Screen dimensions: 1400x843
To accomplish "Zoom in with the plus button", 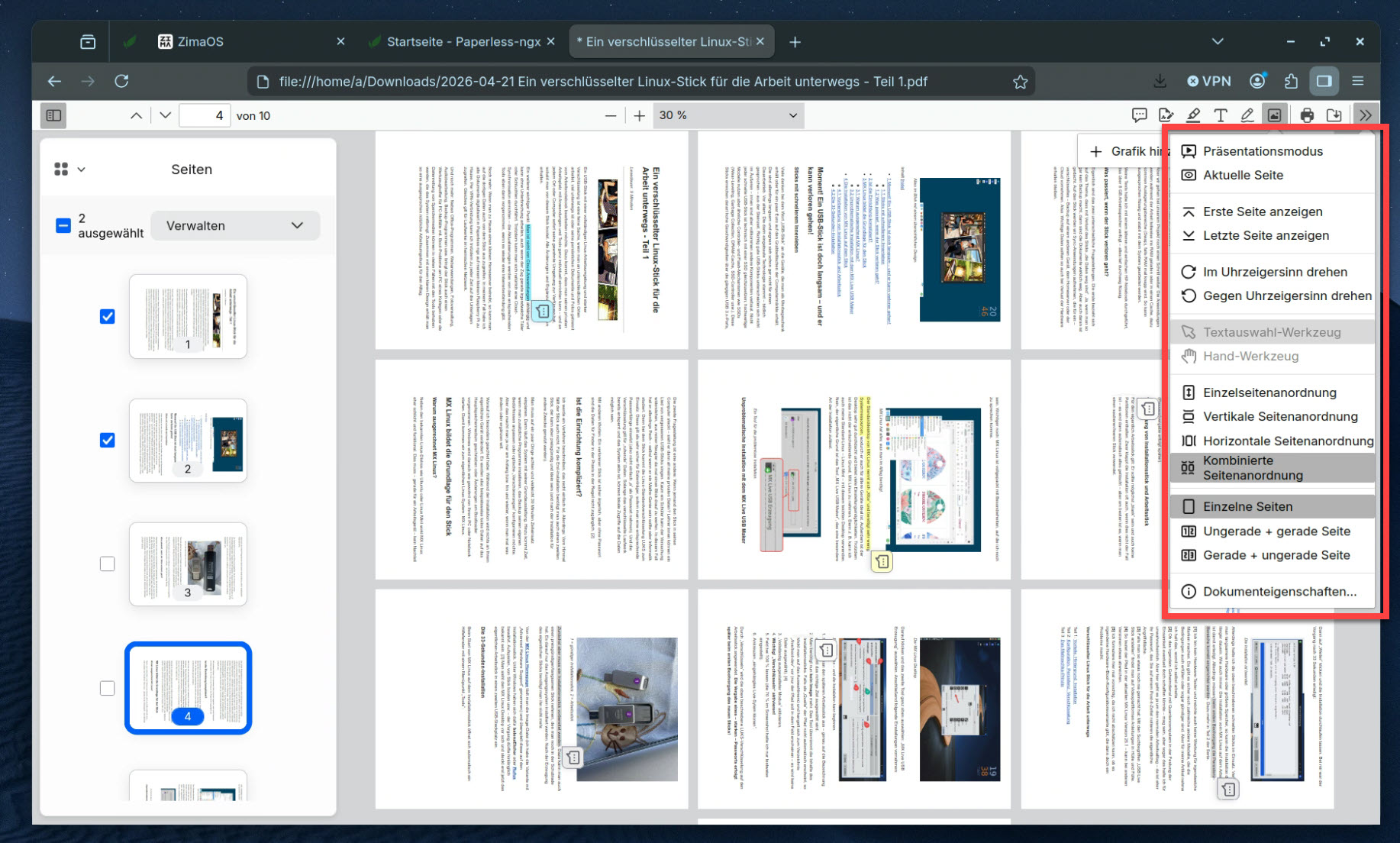I will click(639, 115).
